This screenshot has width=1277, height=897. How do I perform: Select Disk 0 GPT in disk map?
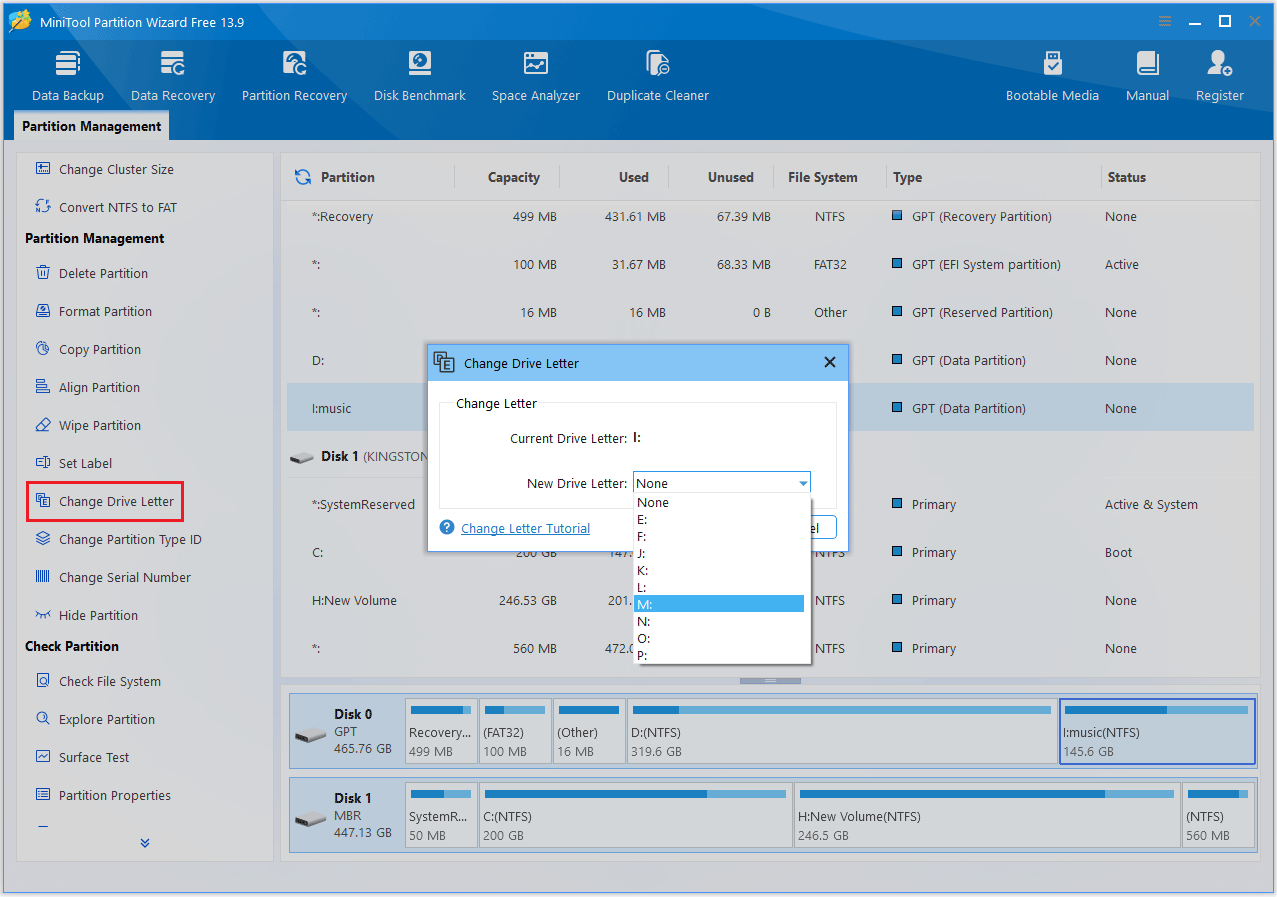348,732
